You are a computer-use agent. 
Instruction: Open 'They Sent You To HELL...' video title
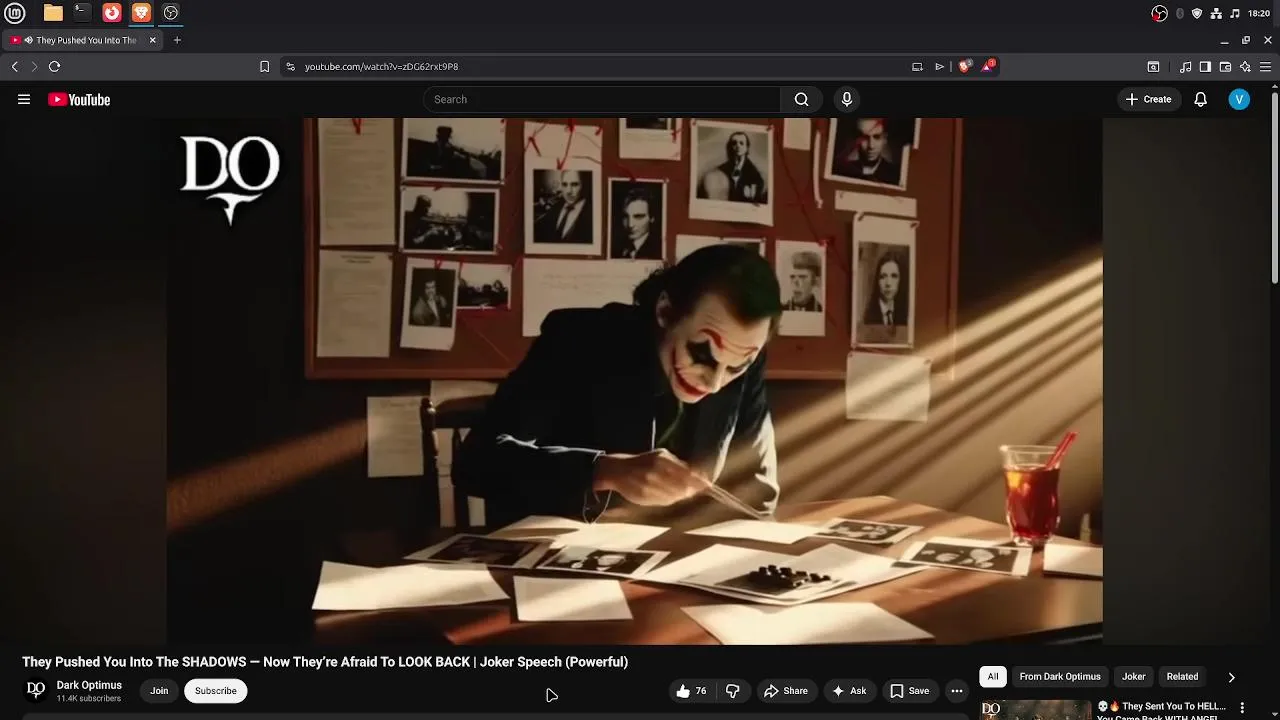[x=1162, y=710]
